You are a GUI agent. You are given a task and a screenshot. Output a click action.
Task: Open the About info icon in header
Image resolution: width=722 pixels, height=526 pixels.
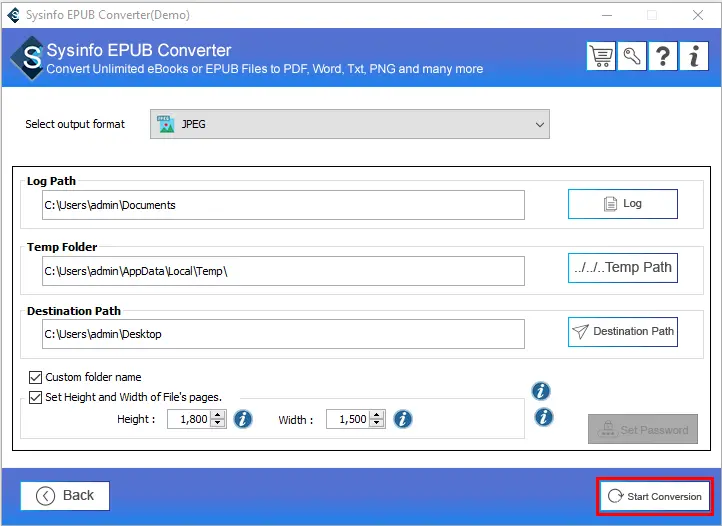(x=694, y=56)
